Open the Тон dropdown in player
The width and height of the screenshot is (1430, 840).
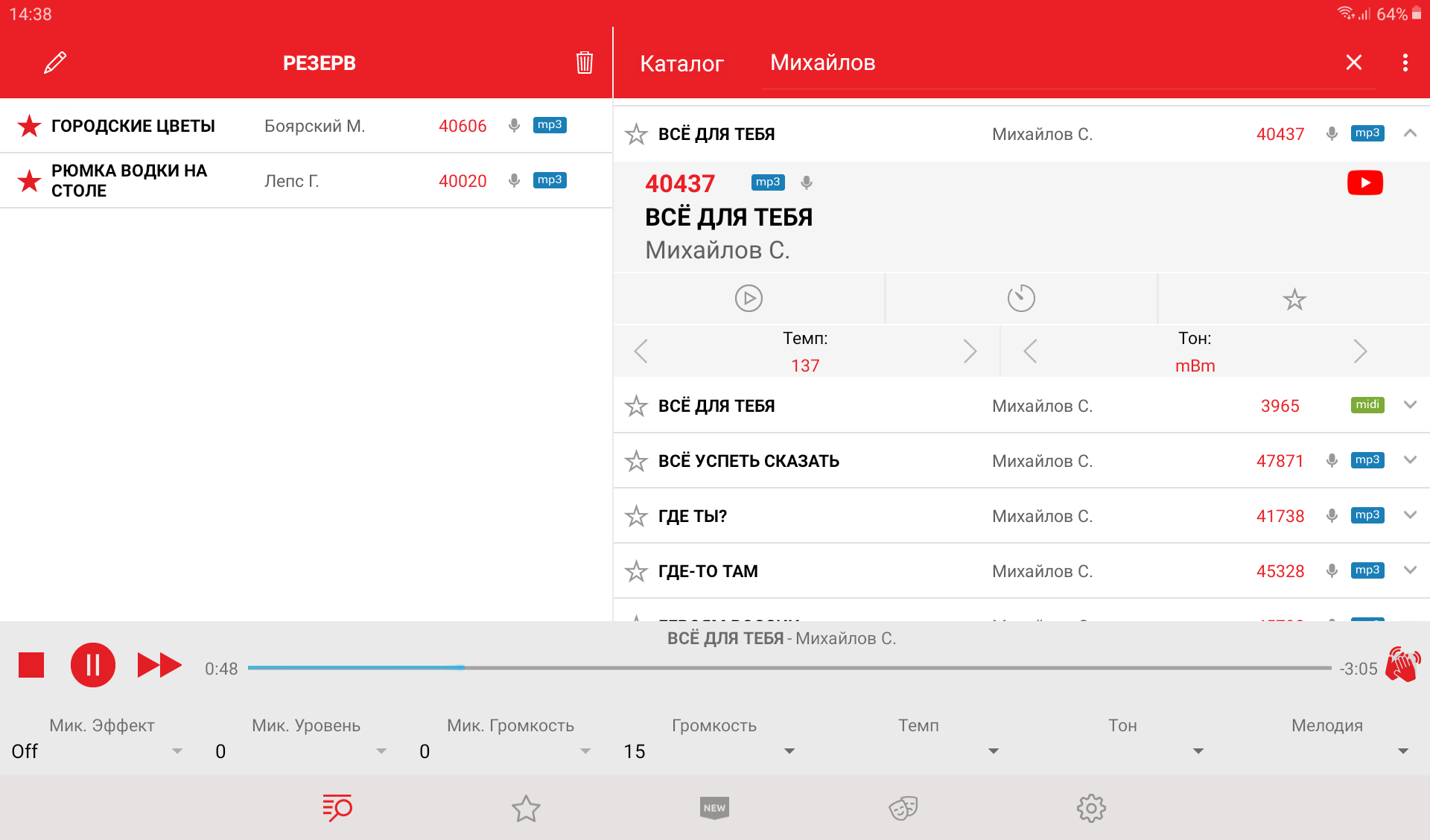pyautogui.click(x=1117, y=751)
